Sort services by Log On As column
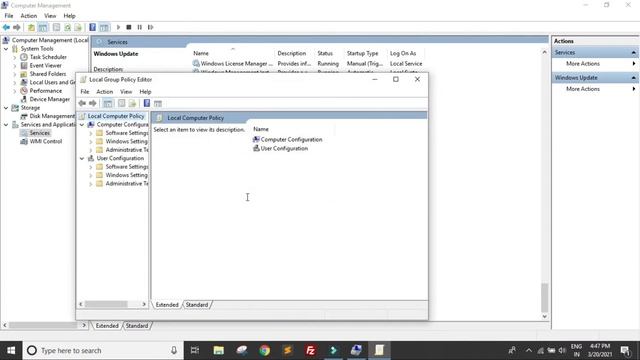 [x=403, y=53]
